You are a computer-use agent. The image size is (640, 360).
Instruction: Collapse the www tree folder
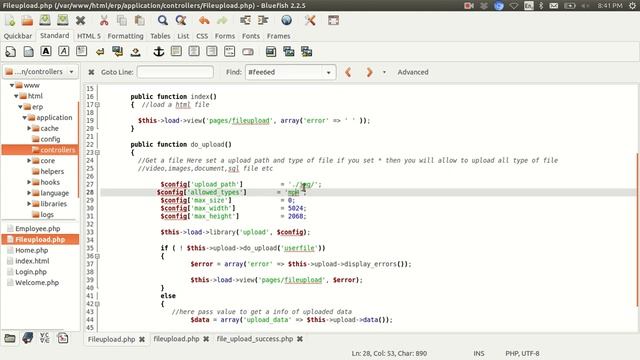pos(12,85)
